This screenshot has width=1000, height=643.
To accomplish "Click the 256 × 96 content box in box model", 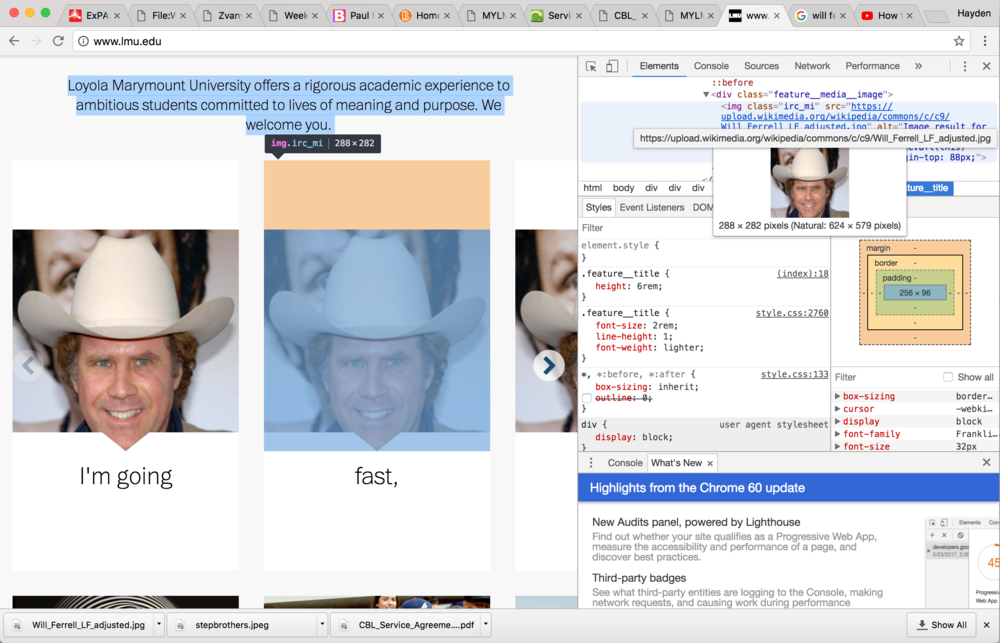I will 915,293.
